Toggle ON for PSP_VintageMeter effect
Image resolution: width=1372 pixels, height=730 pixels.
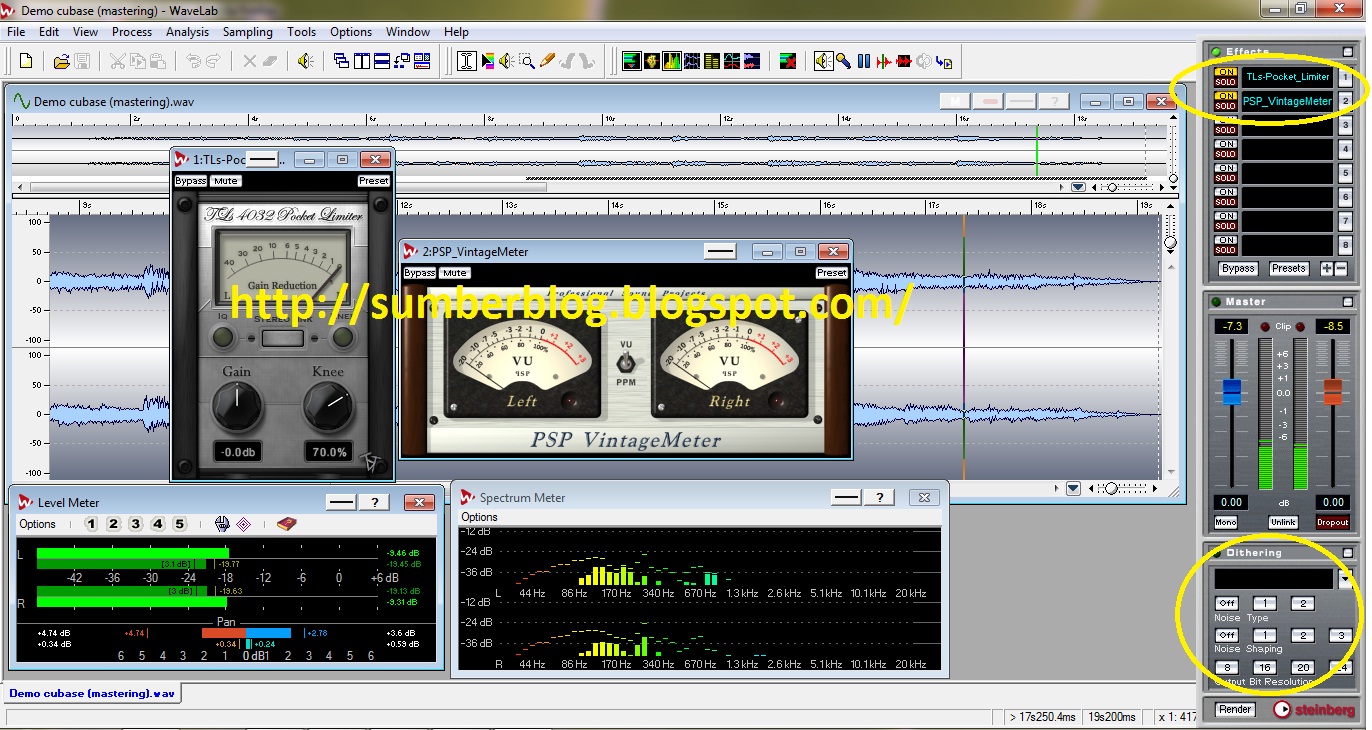coord(1225,96)
